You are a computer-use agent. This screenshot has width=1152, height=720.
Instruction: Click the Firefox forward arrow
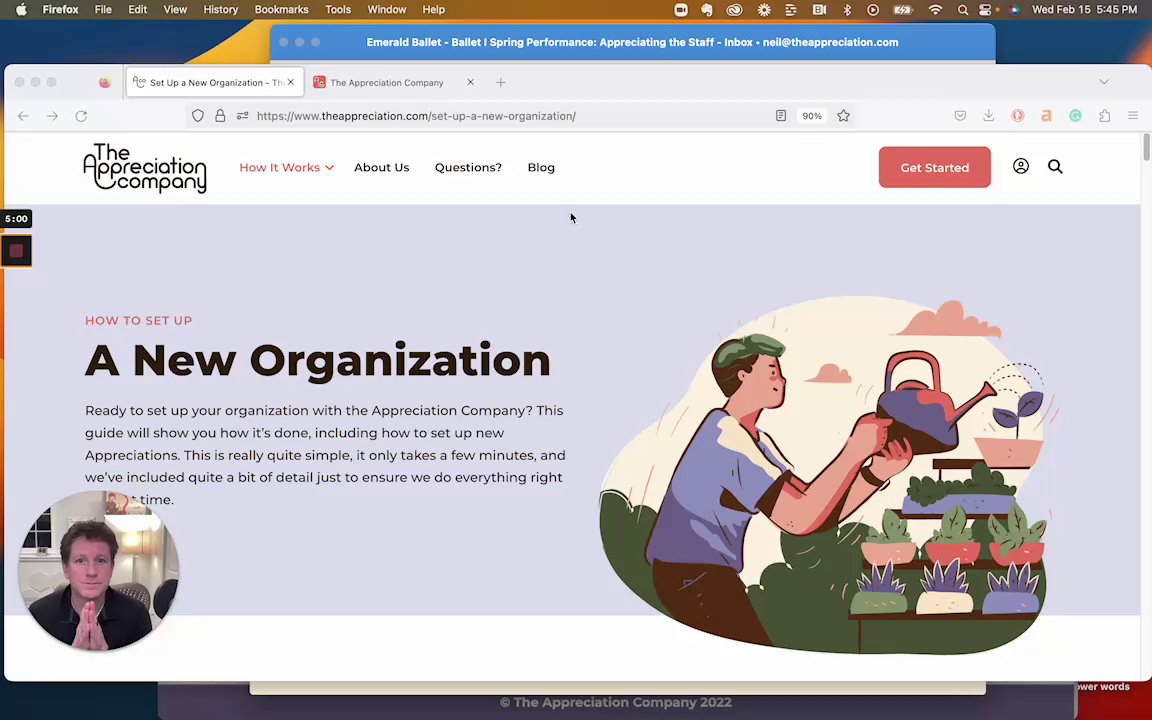pos(52,116)
